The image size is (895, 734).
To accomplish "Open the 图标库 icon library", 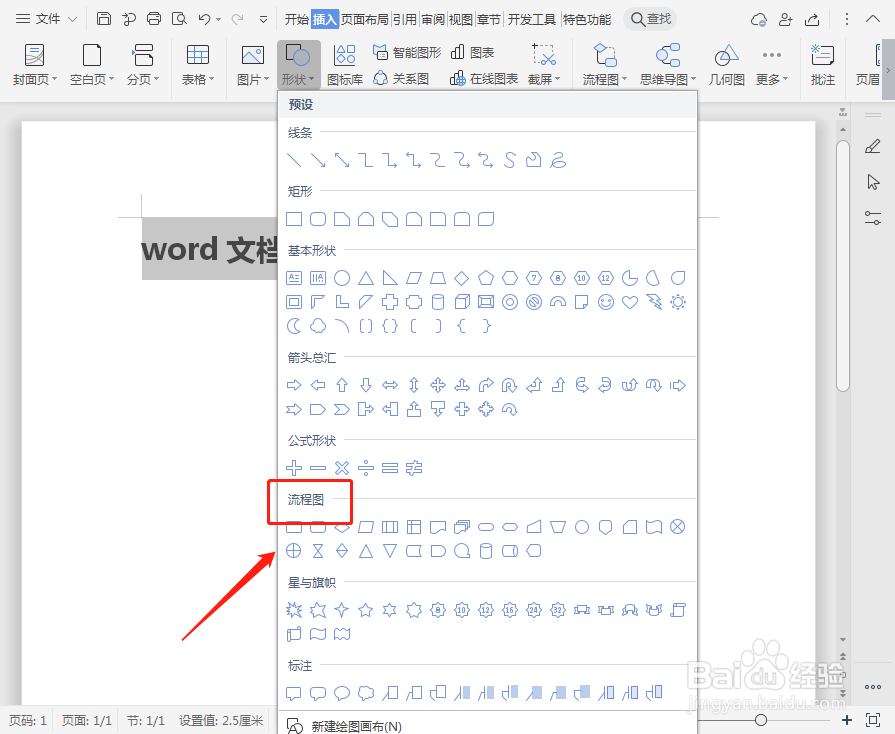I will pos(345,64).
